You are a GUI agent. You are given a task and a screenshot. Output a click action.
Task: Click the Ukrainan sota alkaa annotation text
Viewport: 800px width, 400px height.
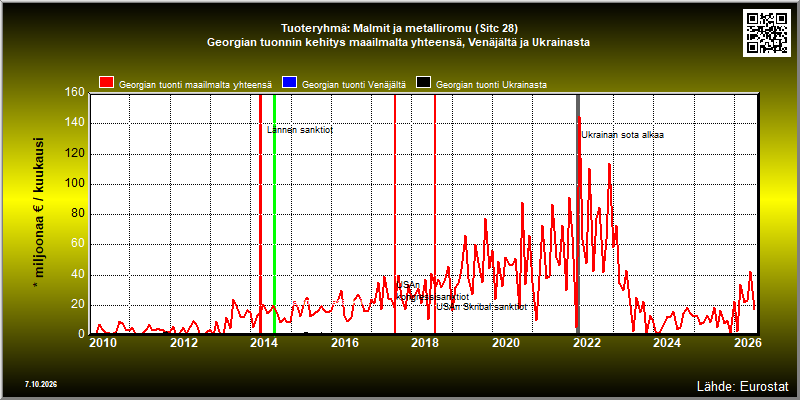(x=622, y=135)
